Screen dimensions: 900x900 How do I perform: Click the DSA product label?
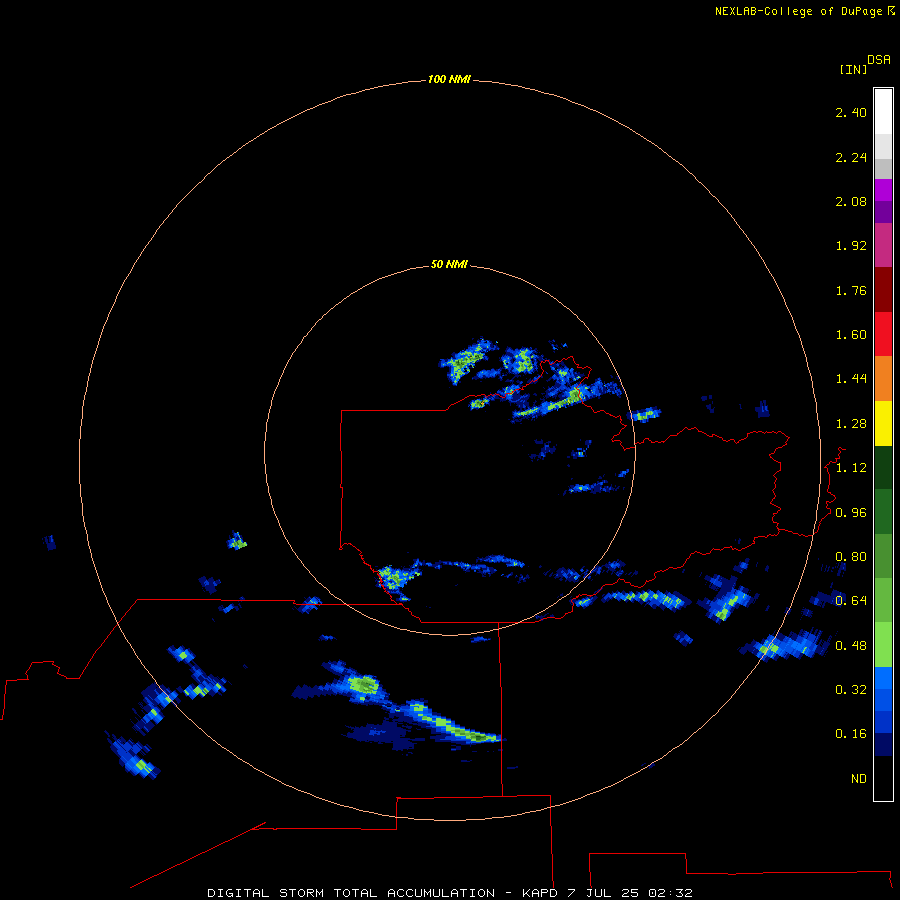(879, 60)
